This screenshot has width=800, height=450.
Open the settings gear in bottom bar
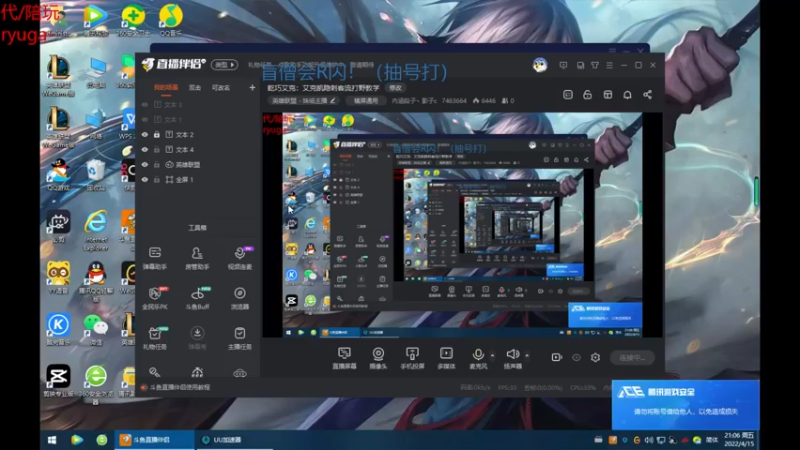595,358
